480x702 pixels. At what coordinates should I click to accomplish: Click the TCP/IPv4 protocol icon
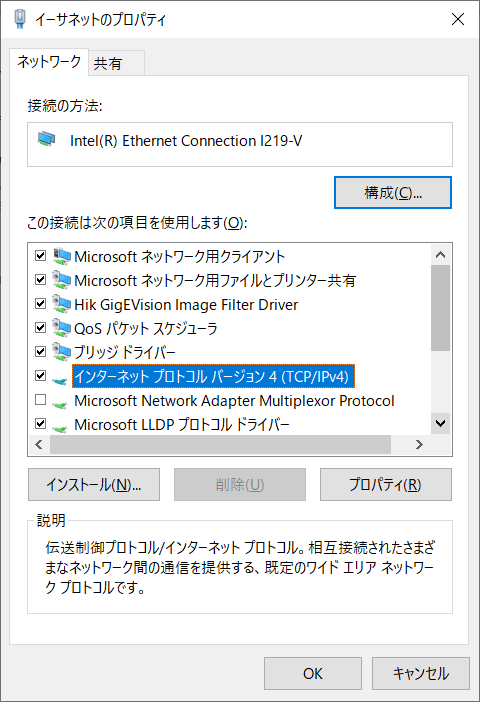click(60, 381)
